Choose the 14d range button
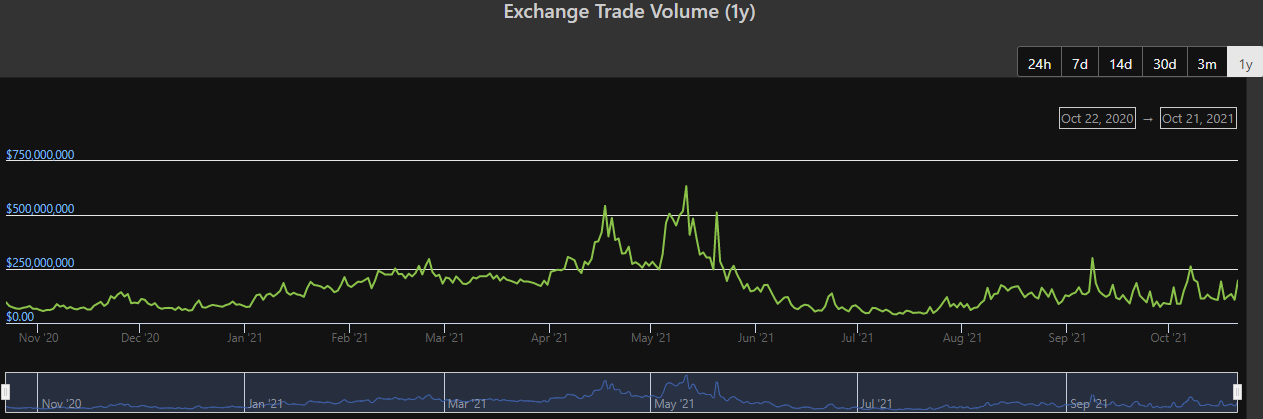Viewport: 1263px width, 419px height. 1120,63
